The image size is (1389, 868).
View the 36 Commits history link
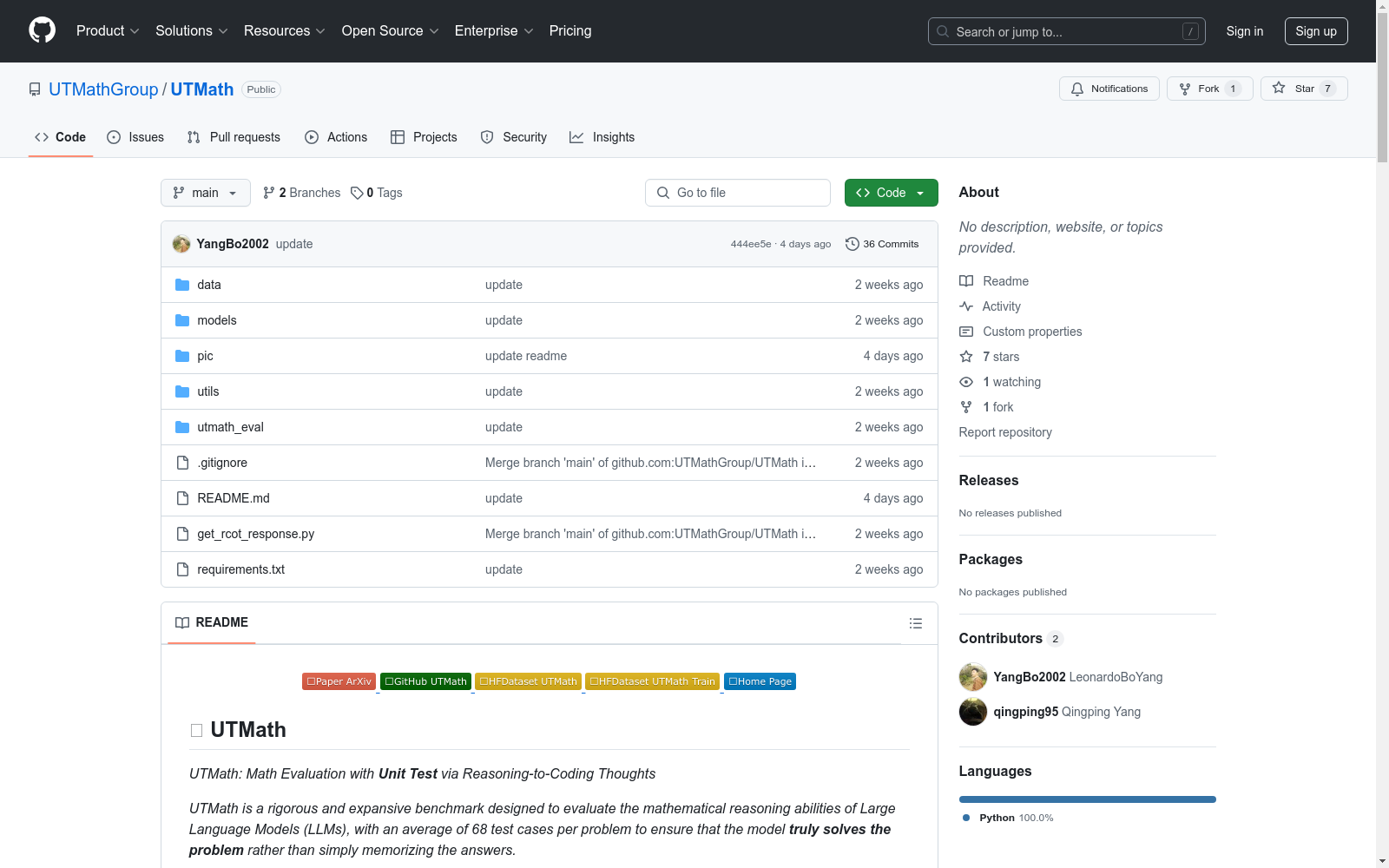coord(882,244)
